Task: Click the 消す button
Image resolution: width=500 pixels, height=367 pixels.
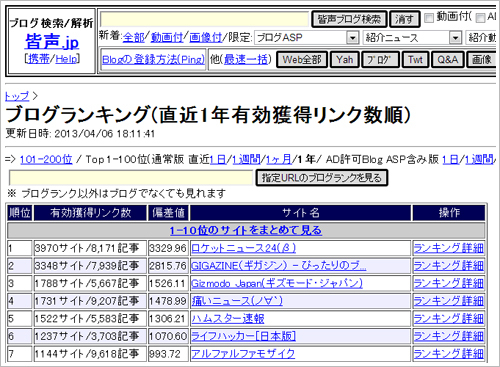Action: (x=404, y=19)
